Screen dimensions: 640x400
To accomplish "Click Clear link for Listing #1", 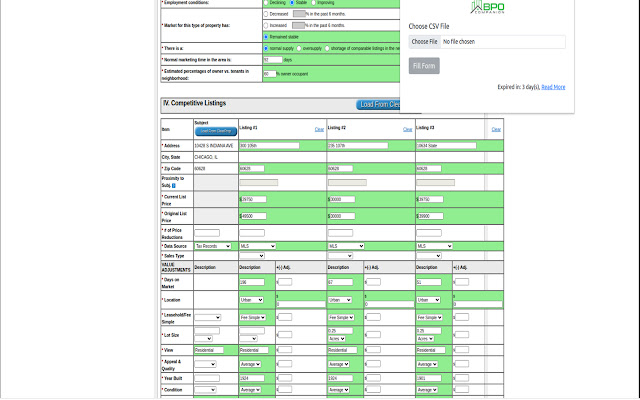I will click(x=319, y=129).
